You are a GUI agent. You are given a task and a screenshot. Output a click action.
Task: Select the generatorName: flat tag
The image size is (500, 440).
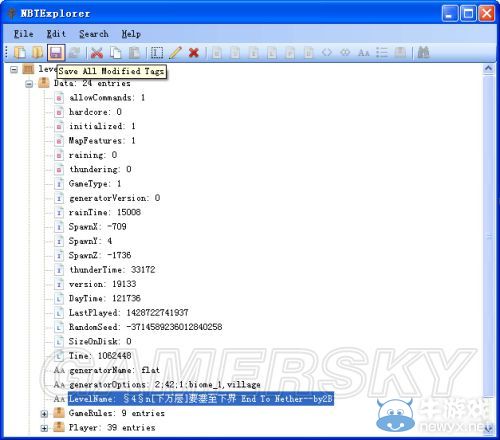[x=114, y=370]
